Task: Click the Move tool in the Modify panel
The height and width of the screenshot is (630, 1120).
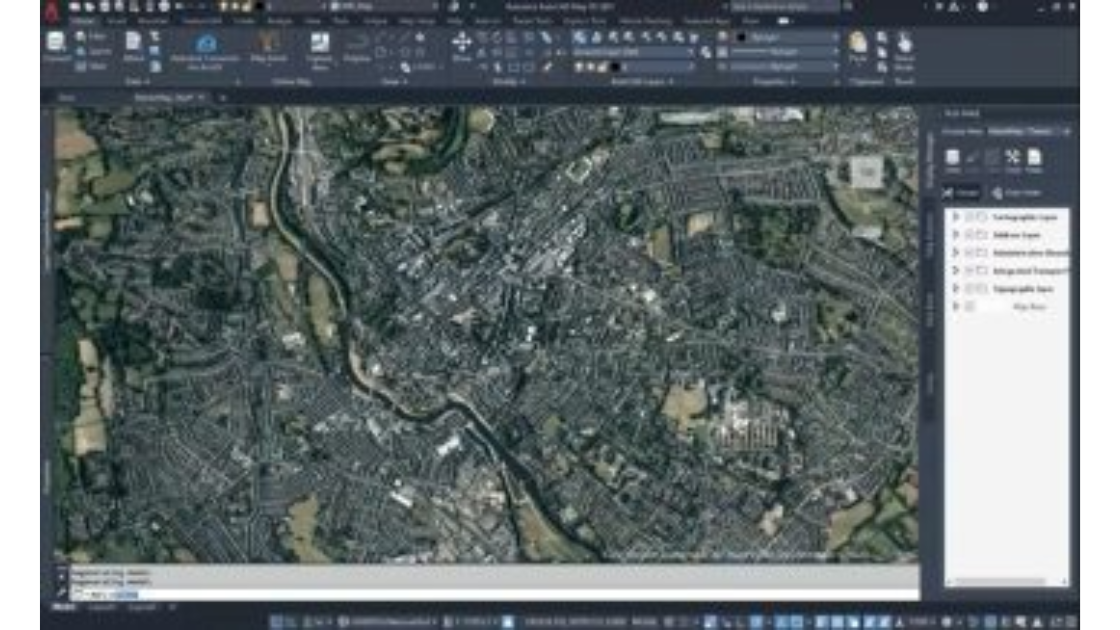Action: (463, 40)
